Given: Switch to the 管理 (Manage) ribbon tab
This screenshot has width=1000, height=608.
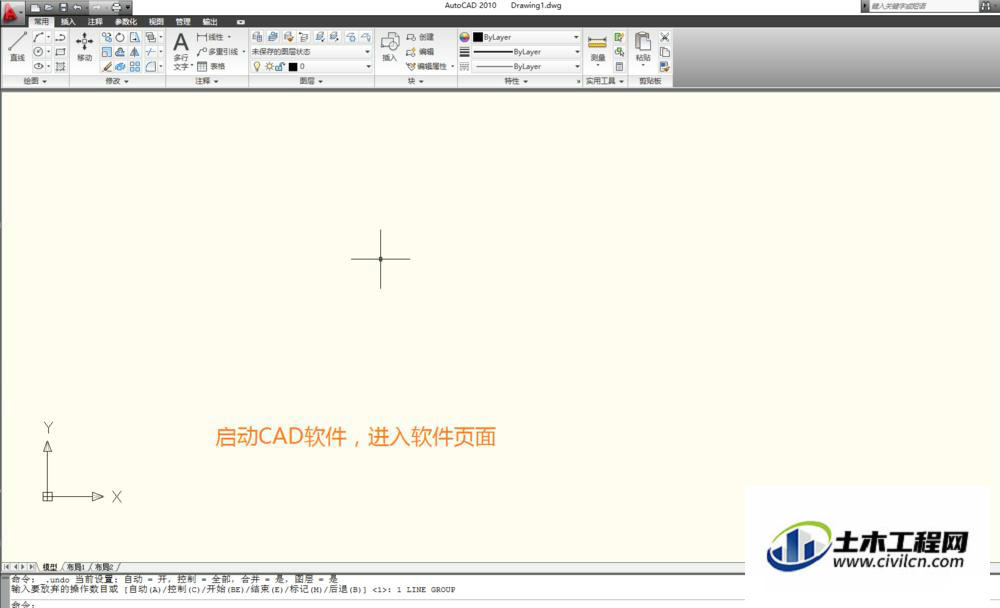Looking at the screenshot, I should pos(183,22).
